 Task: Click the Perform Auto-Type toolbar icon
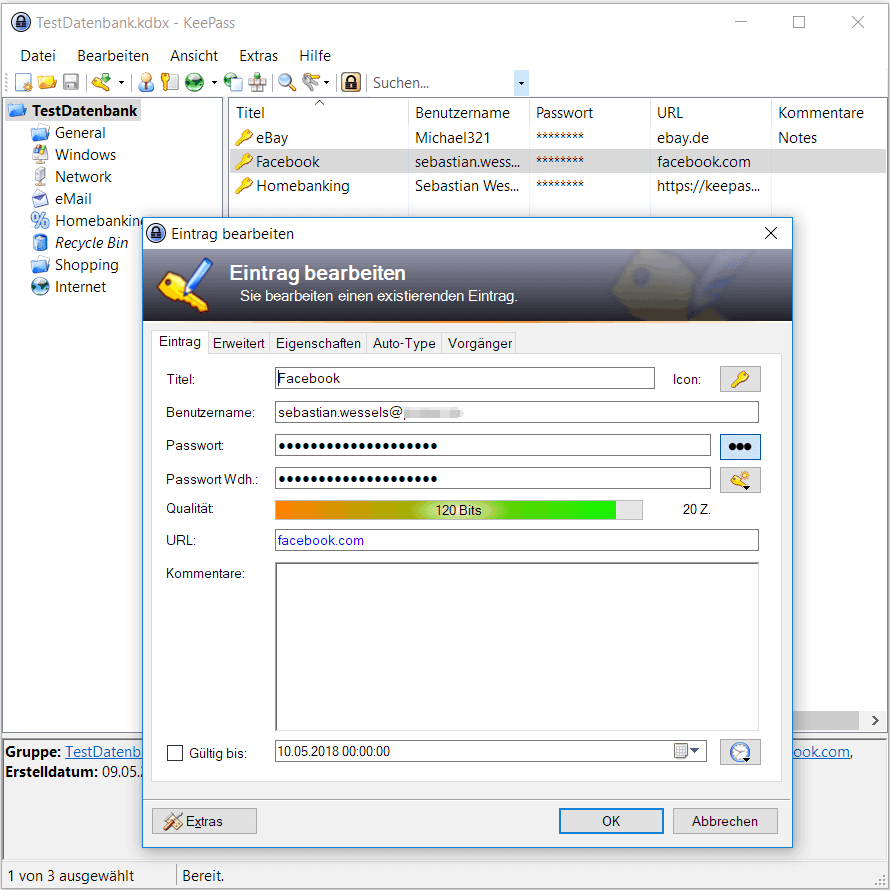click(257, 83)
